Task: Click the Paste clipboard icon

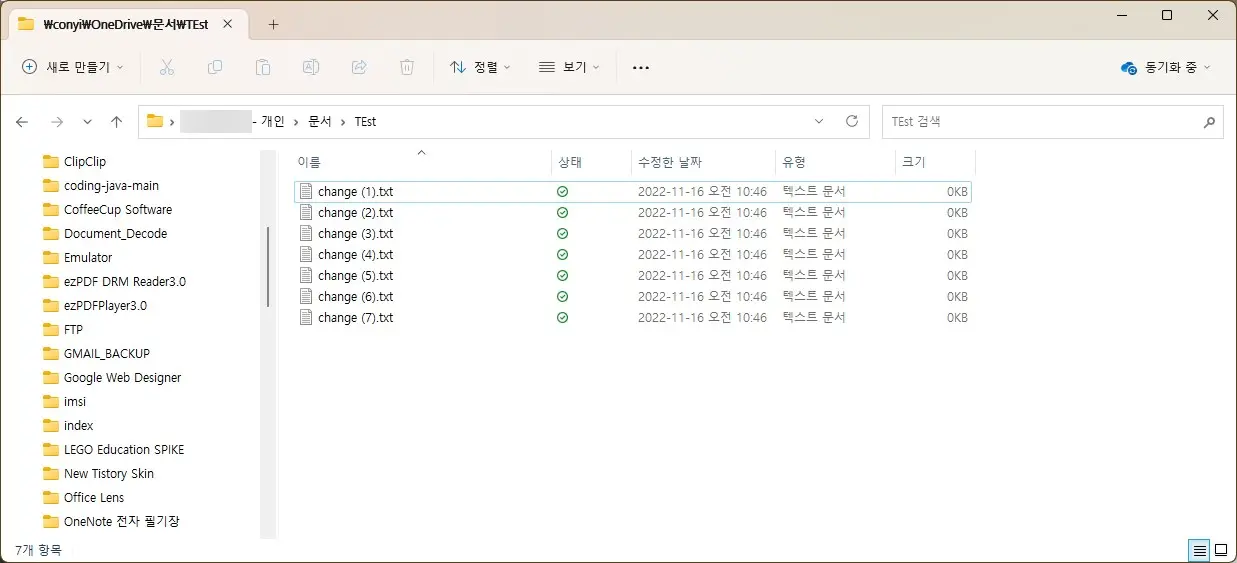Action: (x=263, y=67)
